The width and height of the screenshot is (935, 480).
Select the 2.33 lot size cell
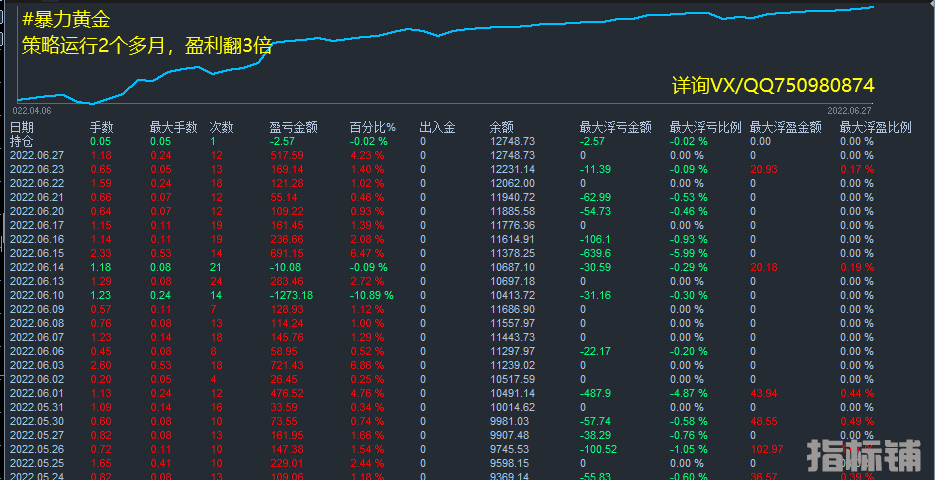[x=100, y=253]
